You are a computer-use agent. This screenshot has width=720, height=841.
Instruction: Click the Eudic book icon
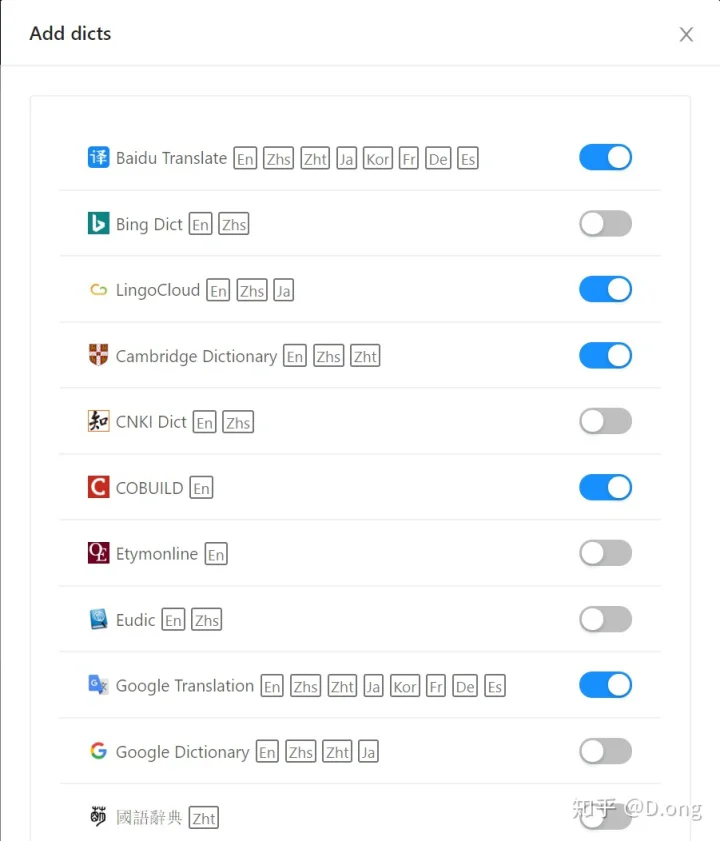tap(98, 619)
